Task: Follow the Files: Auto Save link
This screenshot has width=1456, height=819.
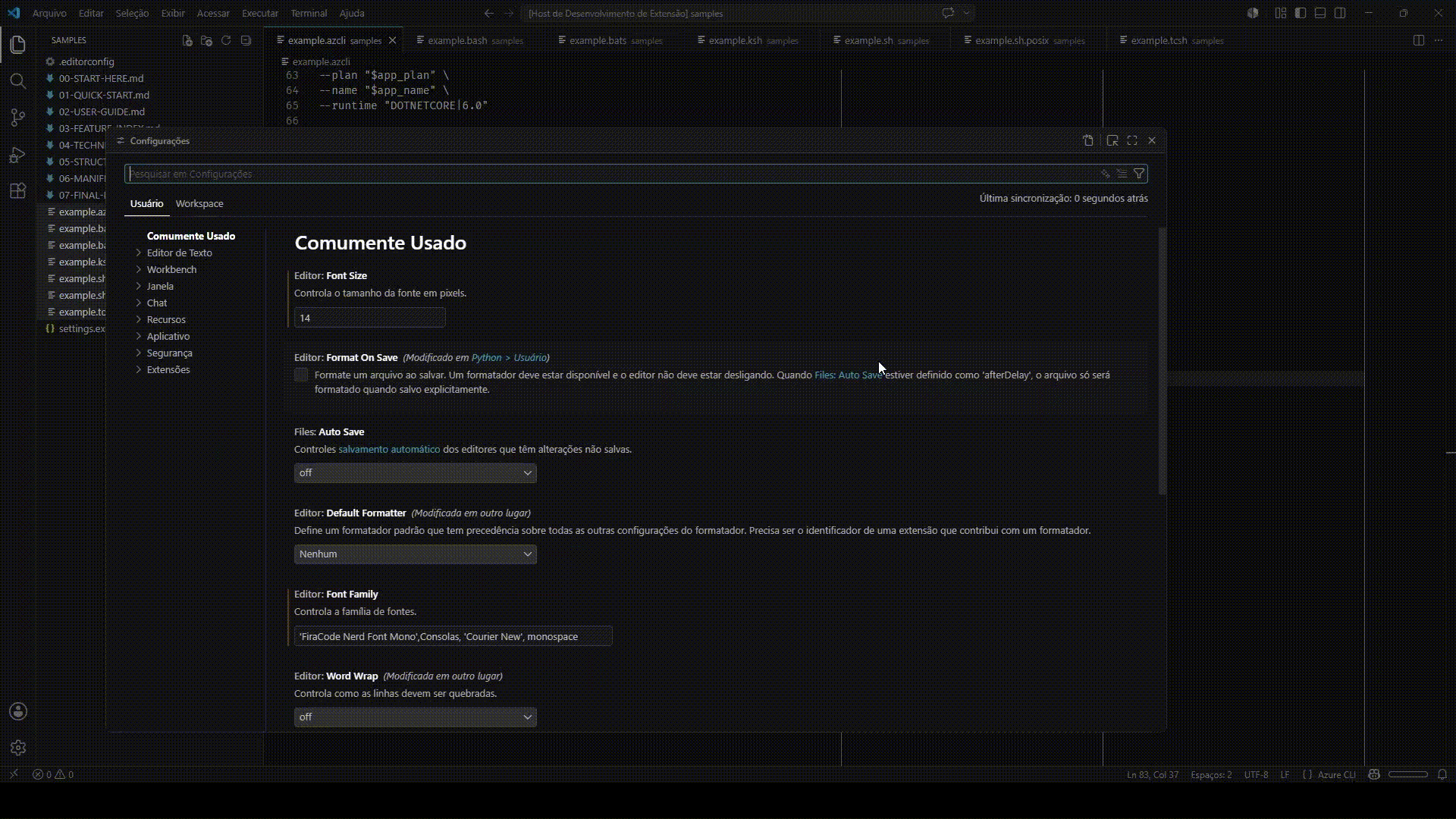Action: coord(848,375)
